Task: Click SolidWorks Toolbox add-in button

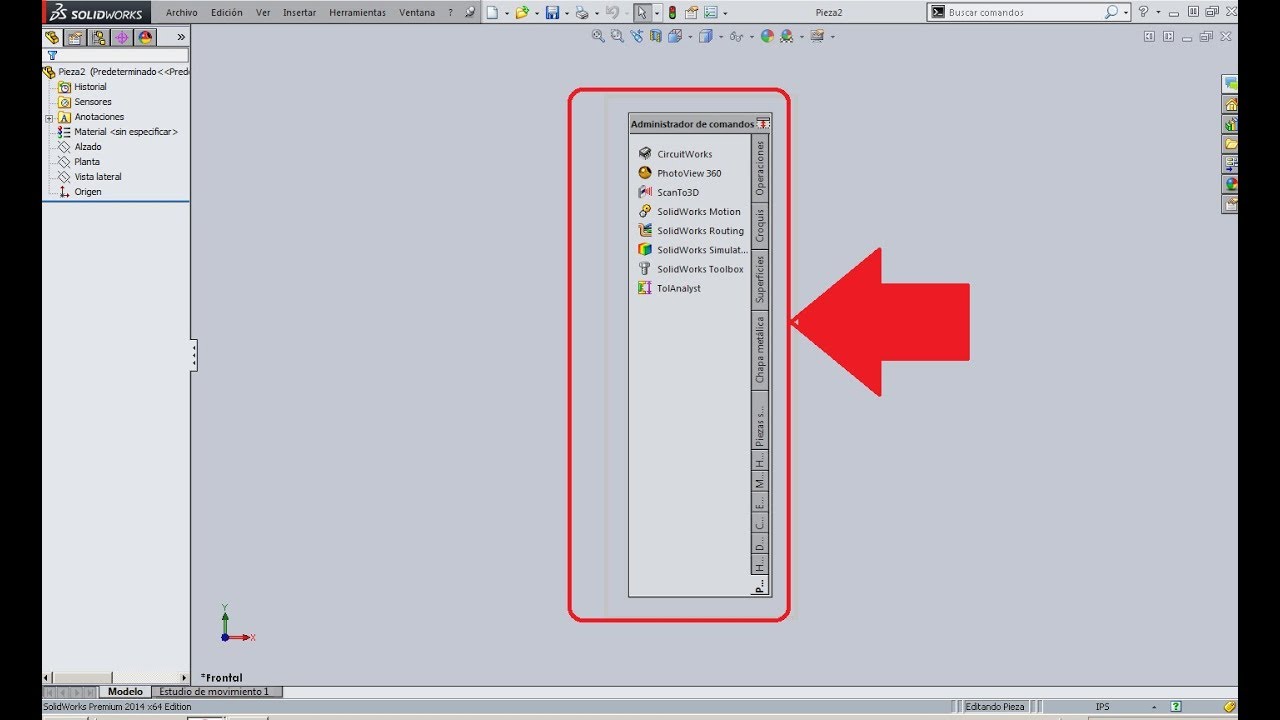Action: 691,270
